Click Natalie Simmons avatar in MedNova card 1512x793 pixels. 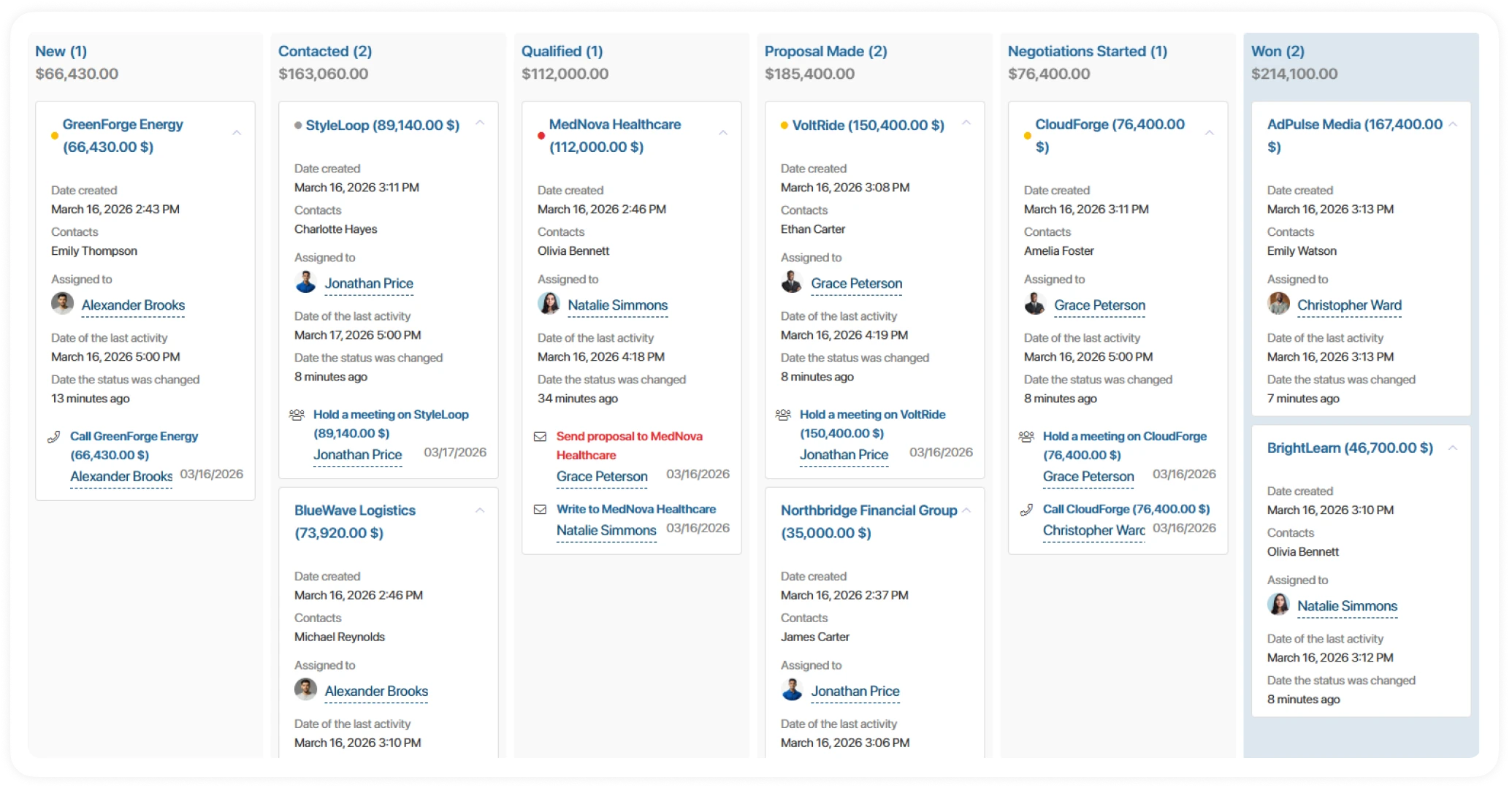pos(549,303)
